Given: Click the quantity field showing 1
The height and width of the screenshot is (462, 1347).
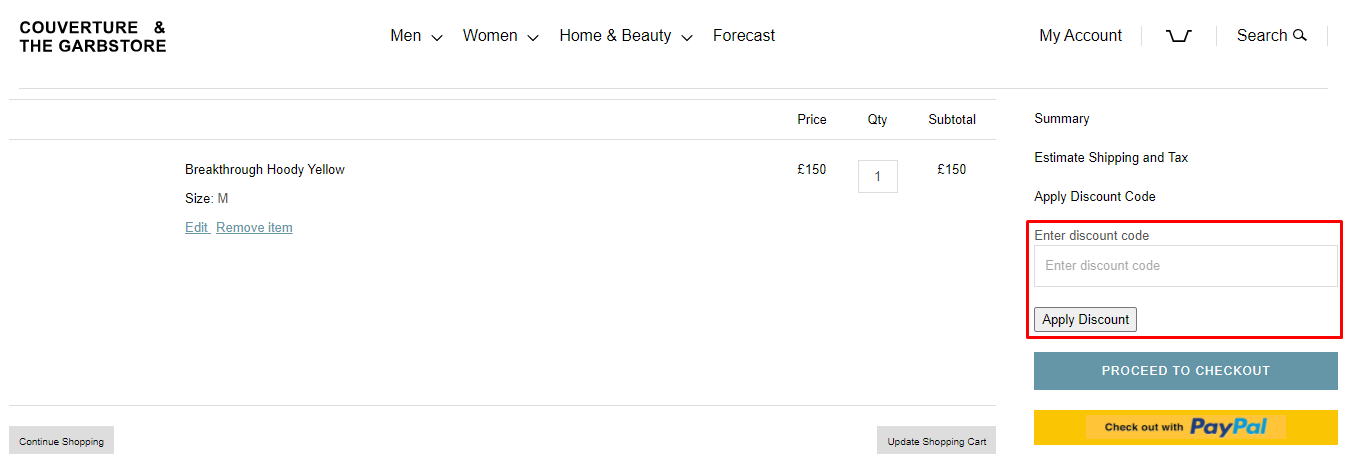Looking at the screenshot, I should [x=877, y=176].
